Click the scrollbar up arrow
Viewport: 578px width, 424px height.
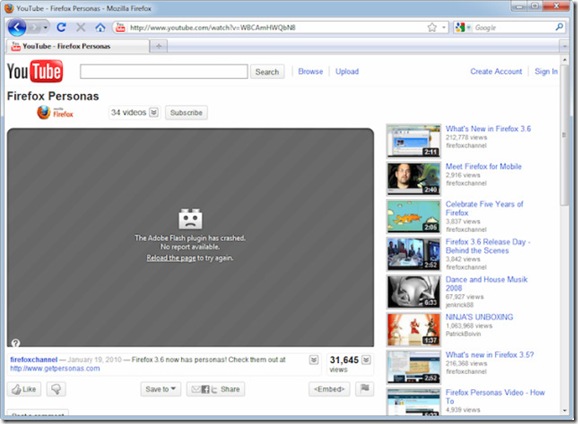(x=564, y=59)
